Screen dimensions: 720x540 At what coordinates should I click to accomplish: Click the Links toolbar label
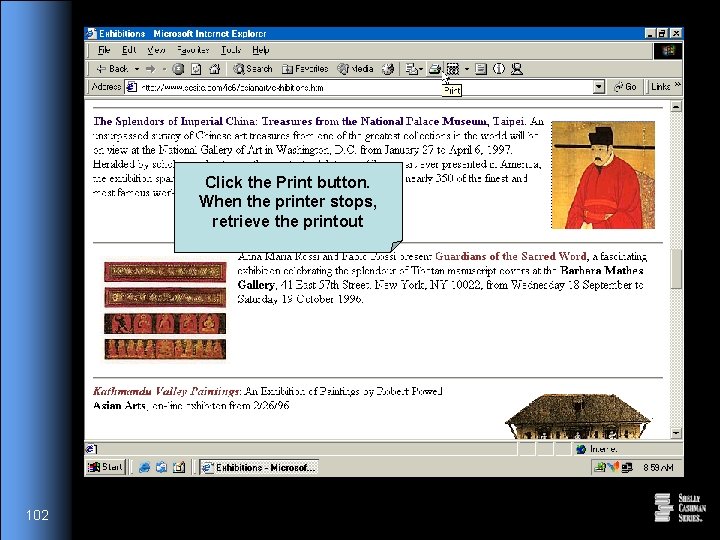tap(660, 86)
